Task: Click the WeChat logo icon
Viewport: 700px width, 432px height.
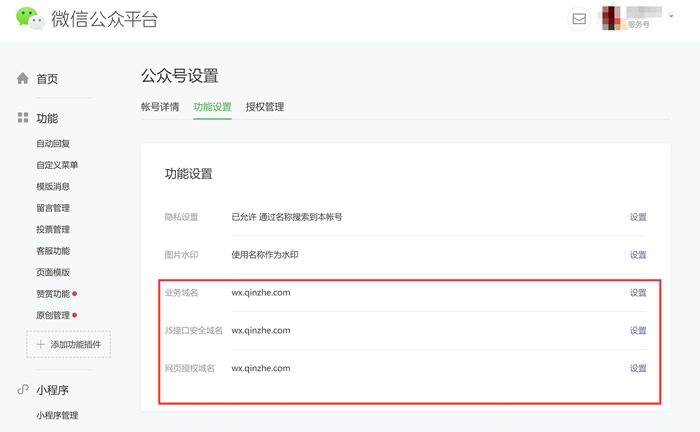Action: coord(29,19)
